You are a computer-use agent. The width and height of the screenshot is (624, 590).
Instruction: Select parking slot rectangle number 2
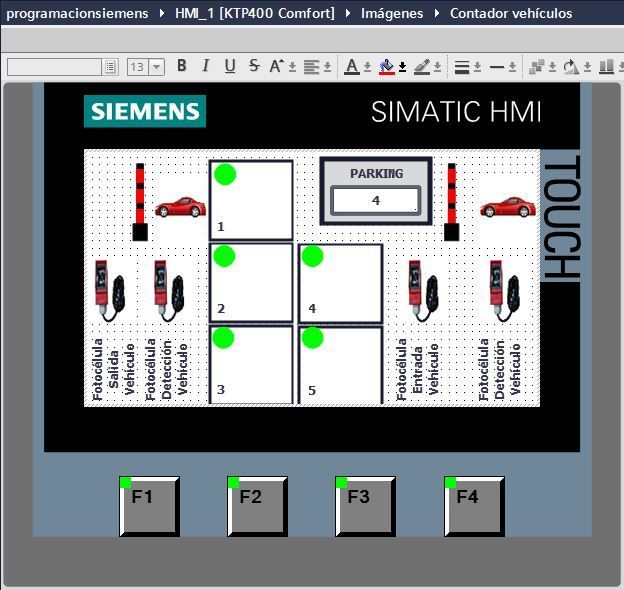pos(251,282)
